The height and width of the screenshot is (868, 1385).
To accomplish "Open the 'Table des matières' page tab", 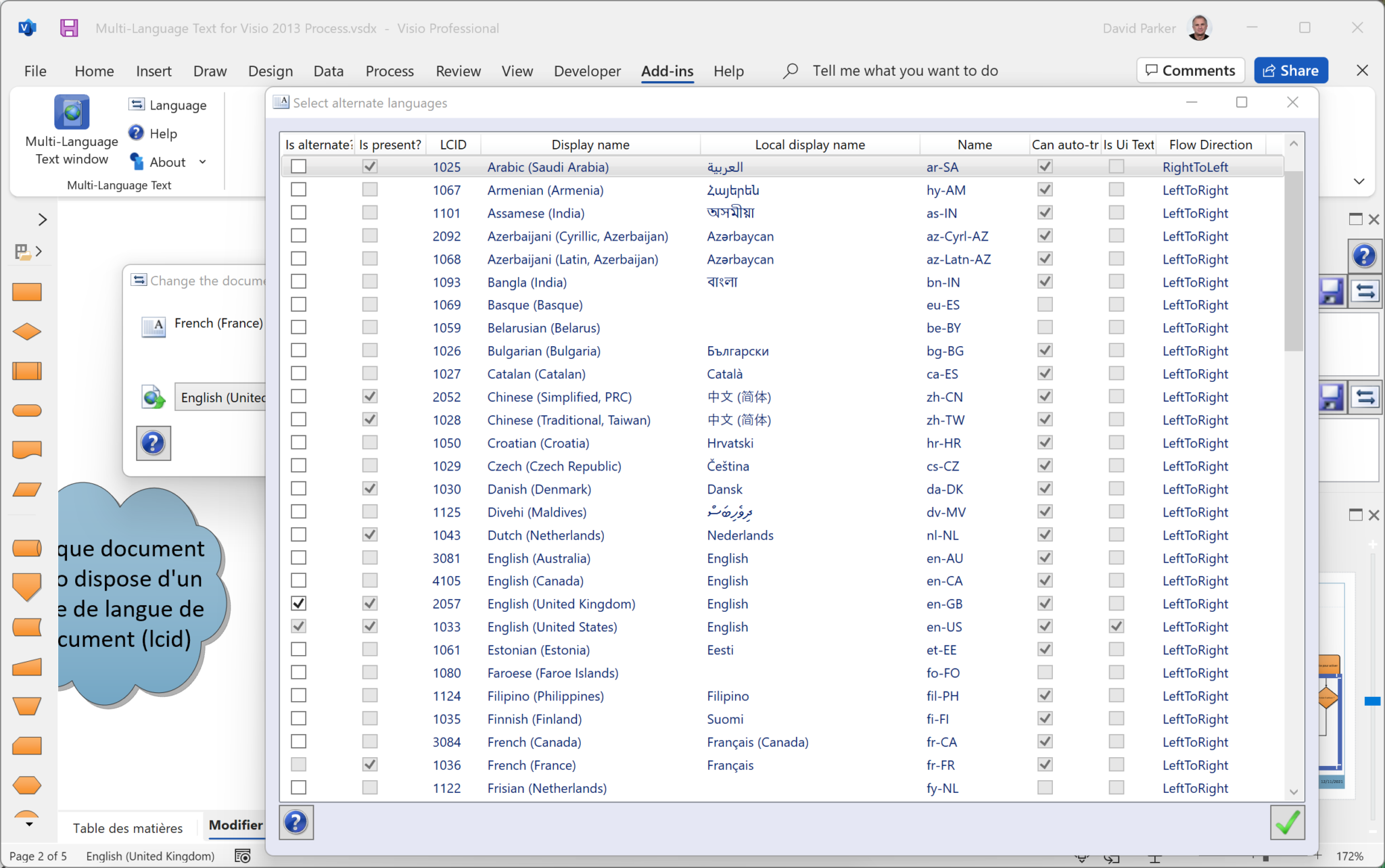I will [x=127, y=827].
